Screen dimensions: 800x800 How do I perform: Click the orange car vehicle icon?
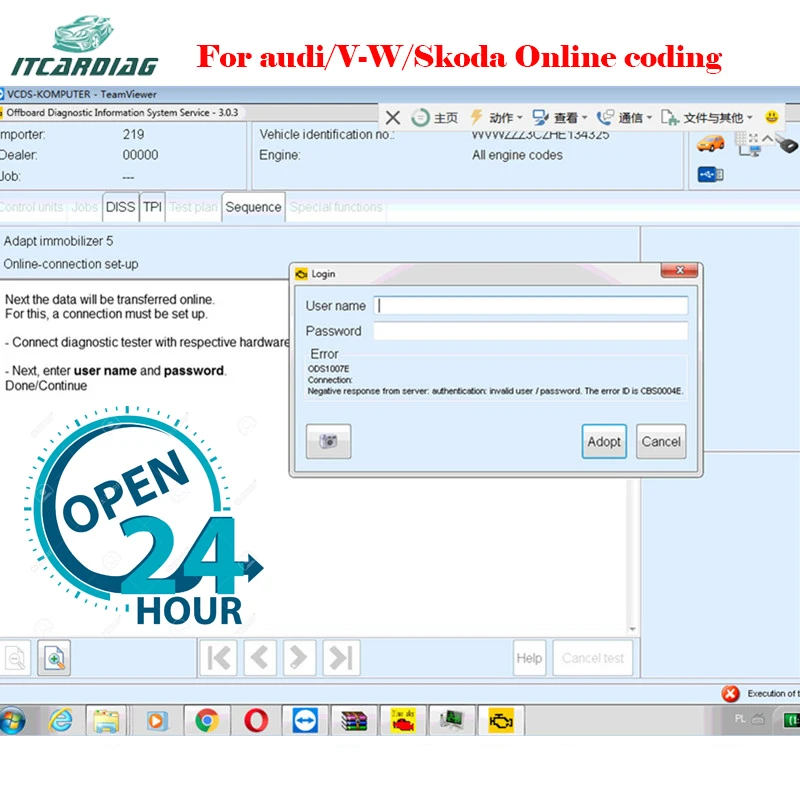click(710, 144)
